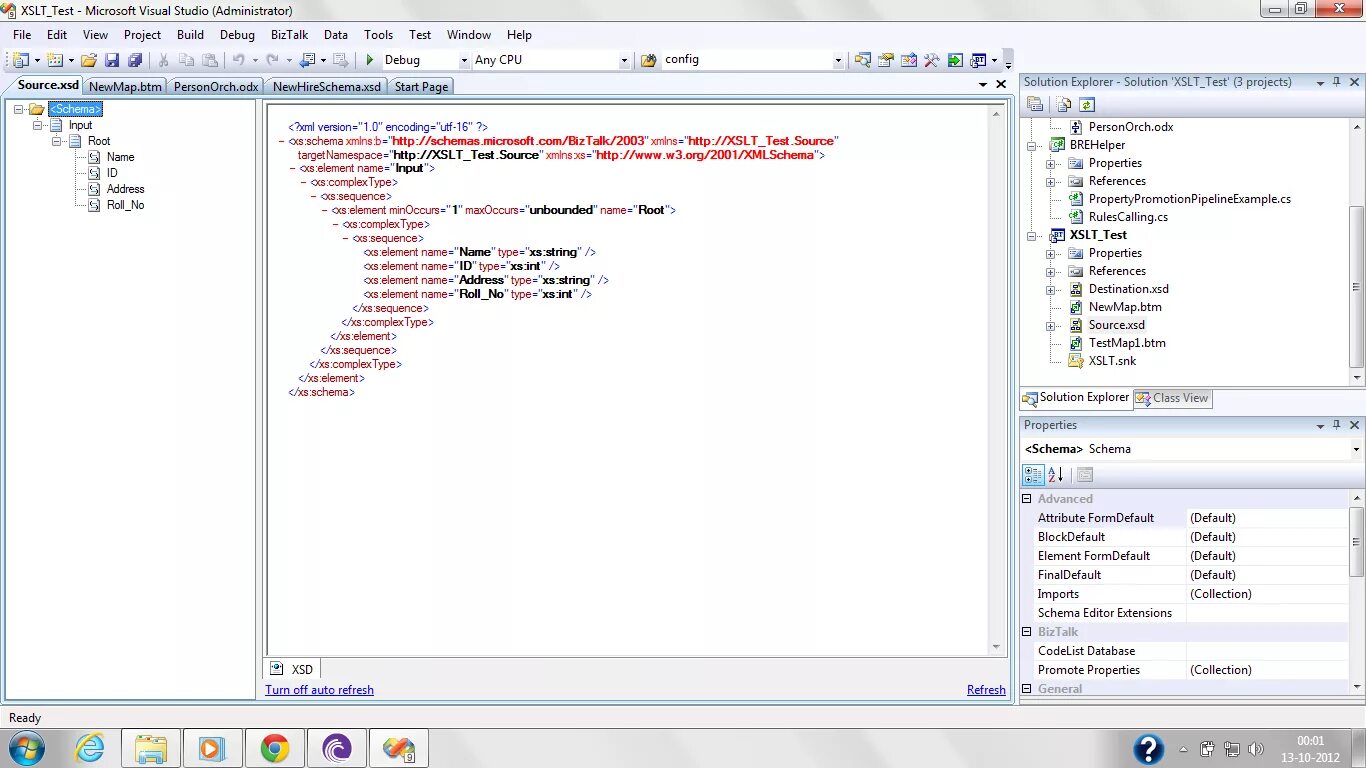Click the Copy icon in toolbar
Image resolution: width=1366 pixels, height=768 pixels.
186,60
